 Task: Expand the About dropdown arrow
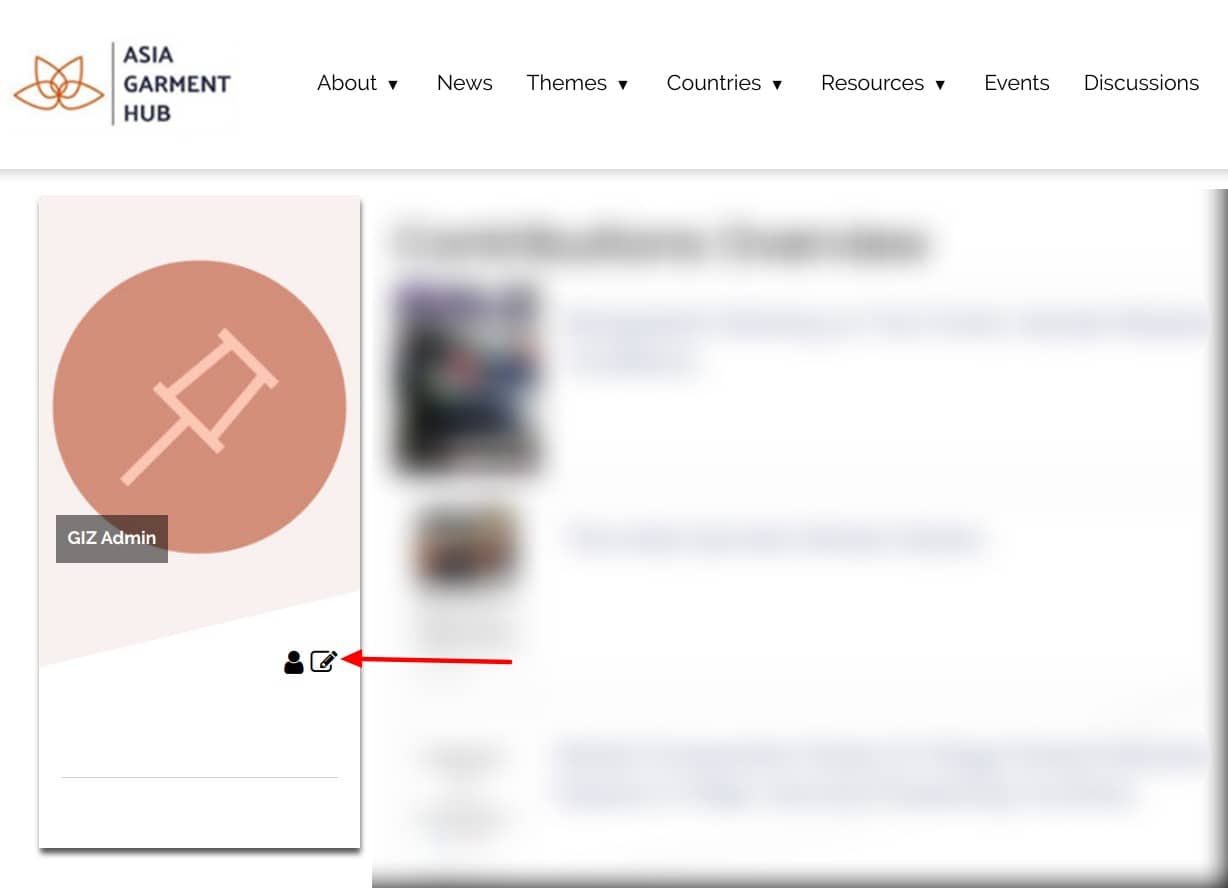393,85
